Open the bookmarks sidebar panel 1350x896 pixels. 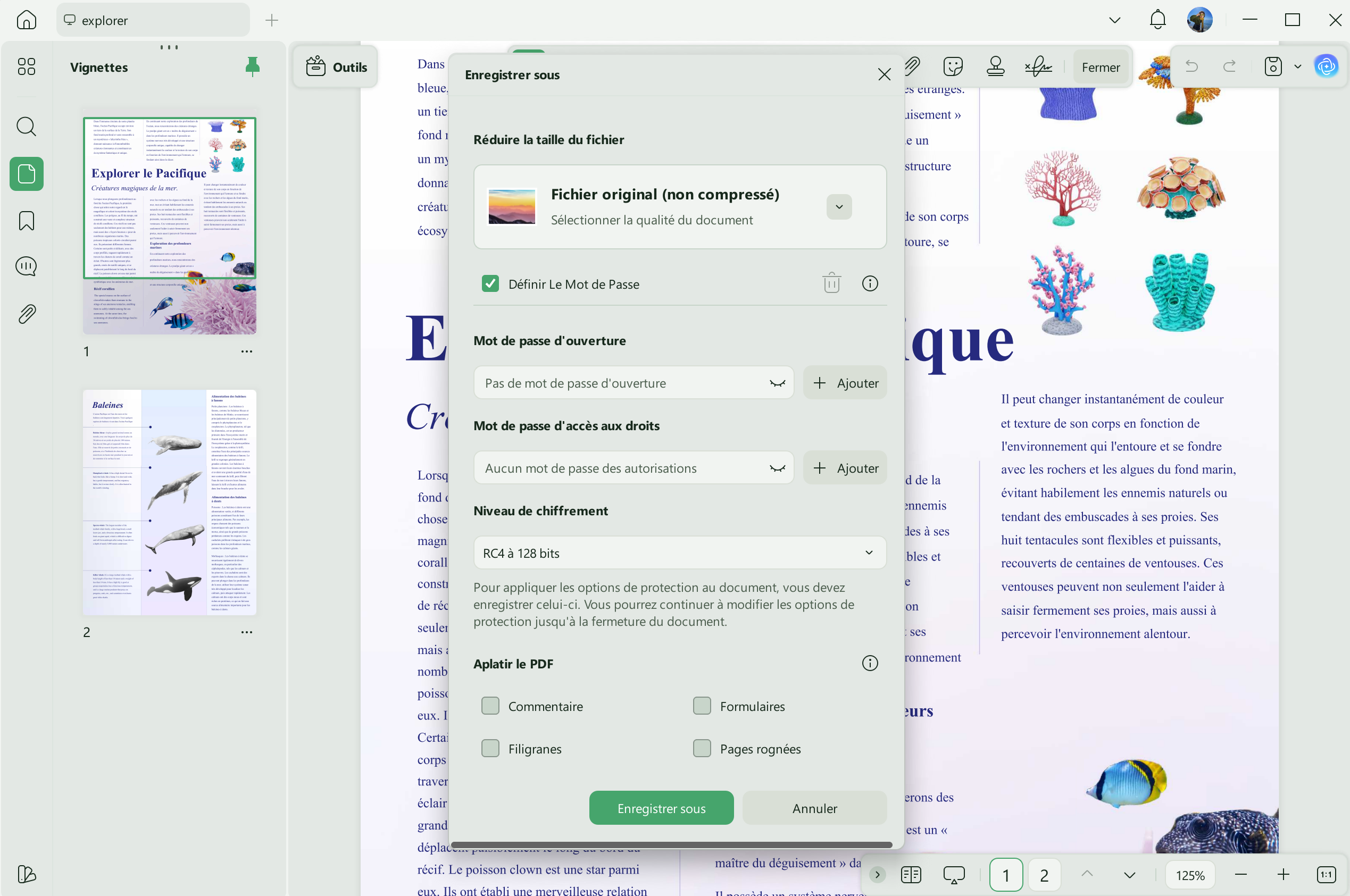click(26, 221)
